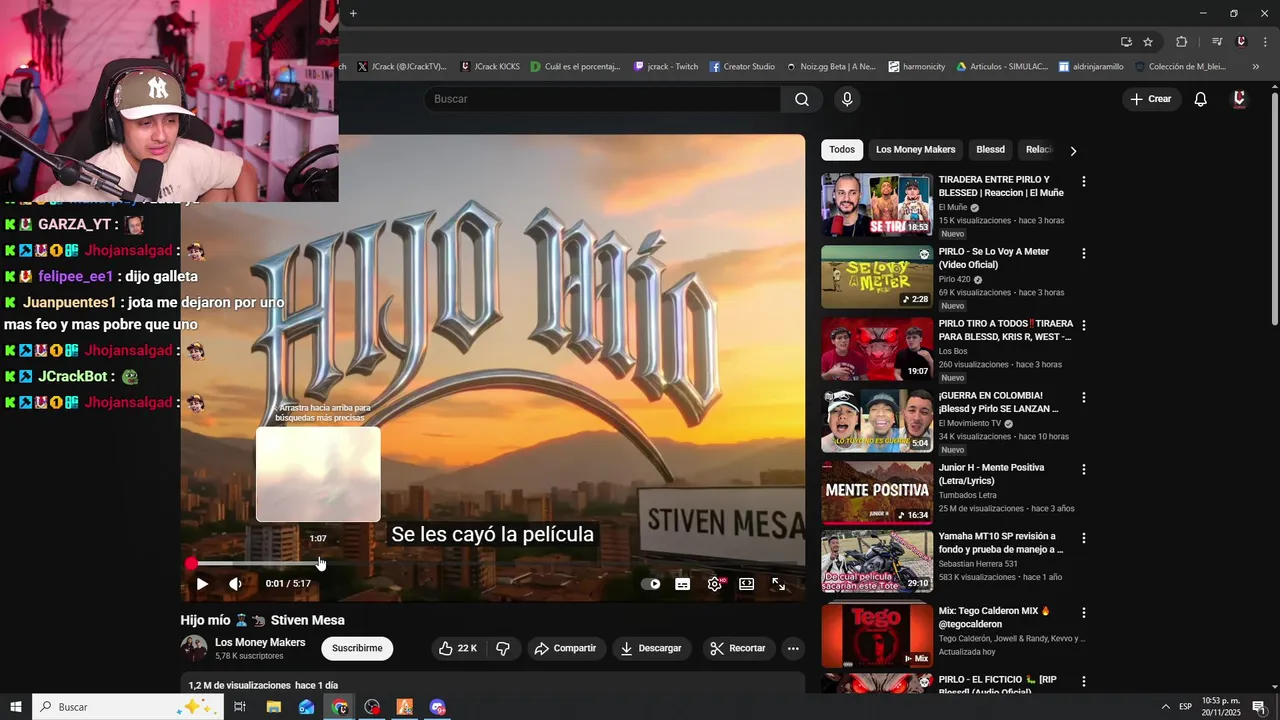This screenshot has height=720, width=1280.
Task: Share the video via Compartir
Action: coord(565,648)
